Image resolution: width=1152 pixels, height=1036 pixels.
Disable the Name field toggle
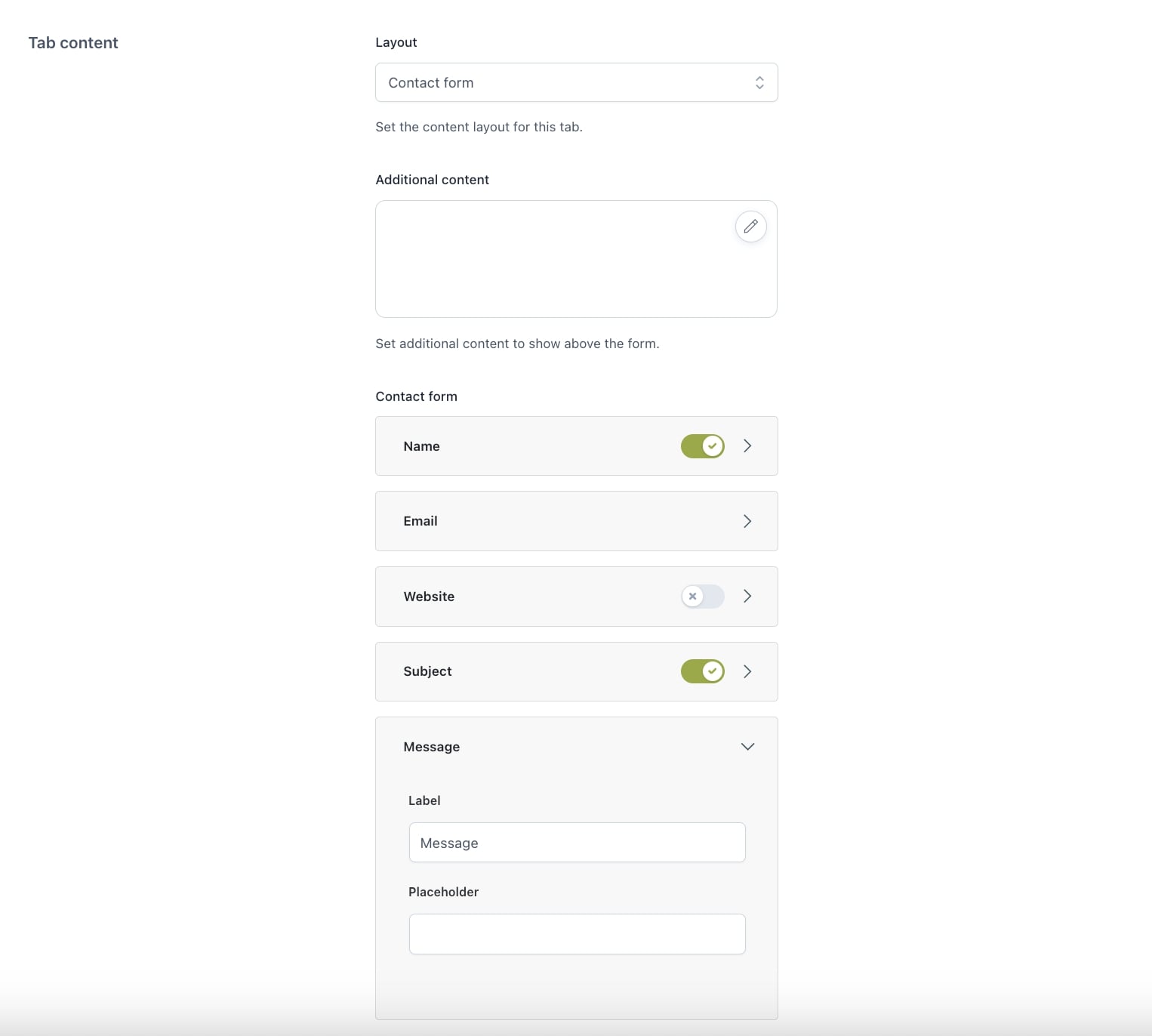702,446
